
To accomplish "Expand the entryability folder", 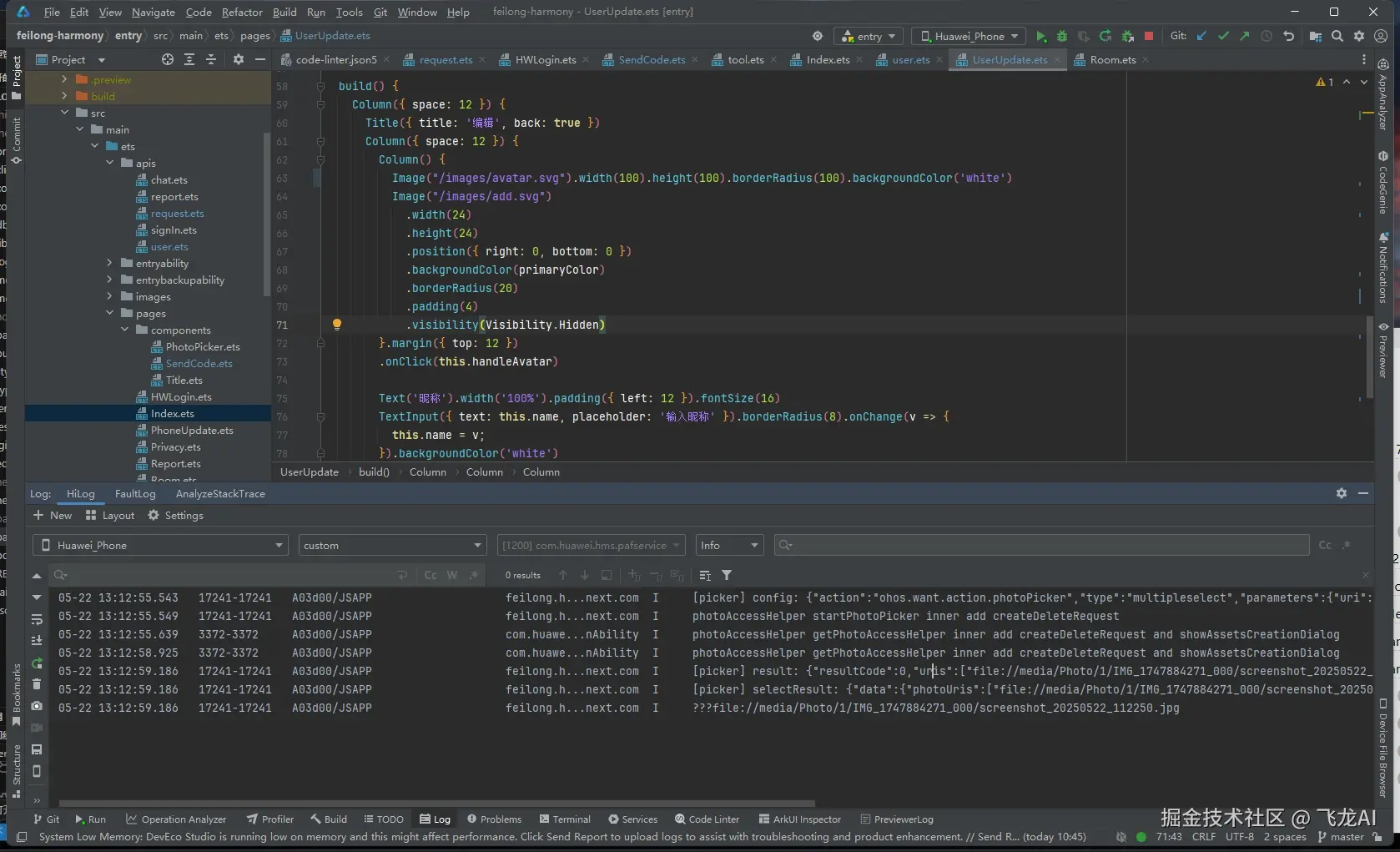I will point(110,263).
